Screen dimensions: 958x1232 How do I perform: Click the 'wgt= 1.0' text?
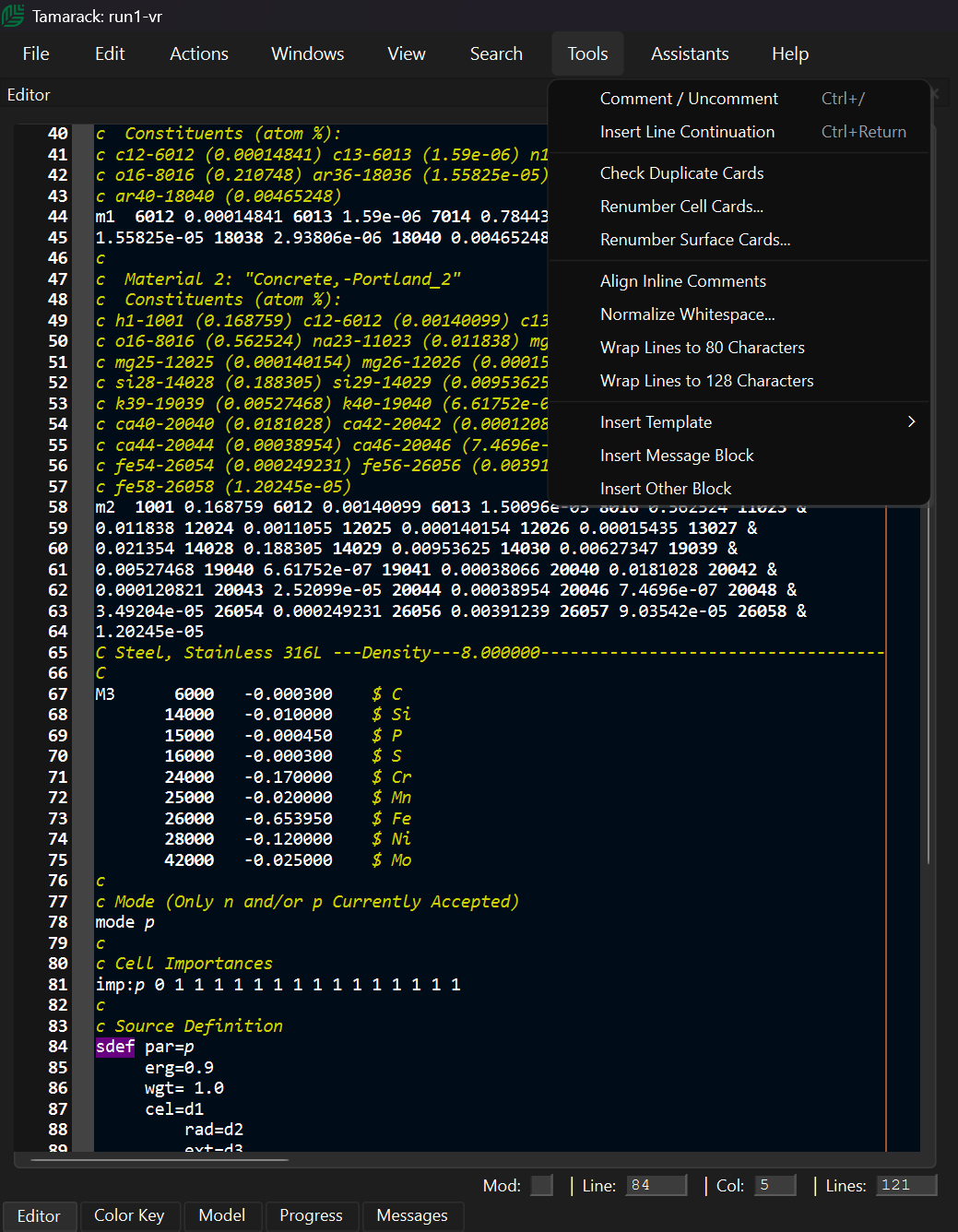tap(184, 1088)
